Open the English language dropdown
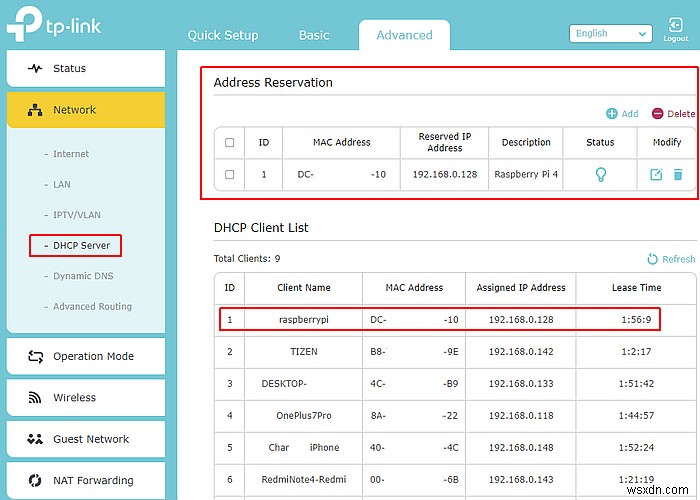The image size is (700, 500). [x=610, y=33]
